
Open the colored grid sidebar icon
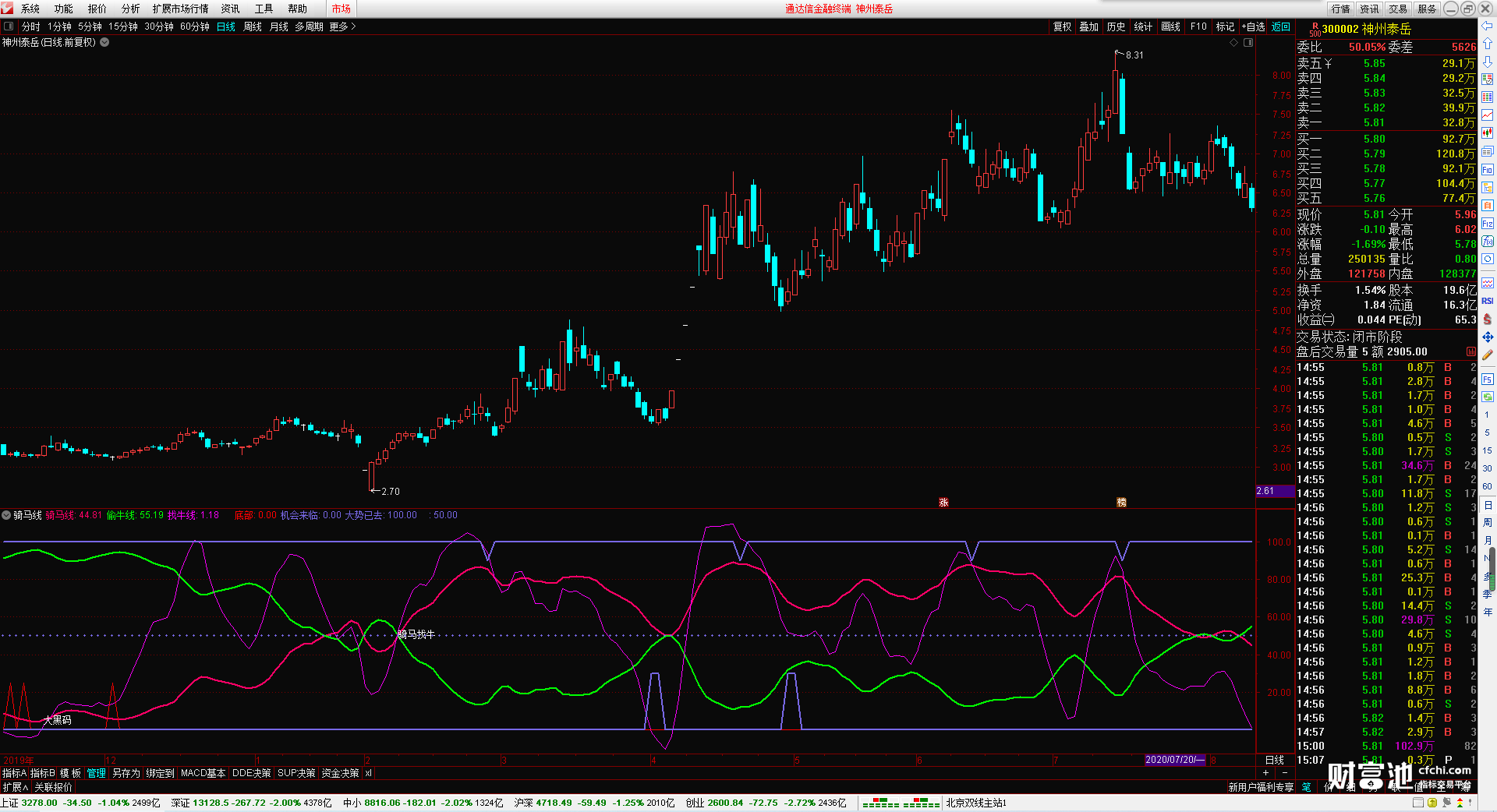[1488, 97]
